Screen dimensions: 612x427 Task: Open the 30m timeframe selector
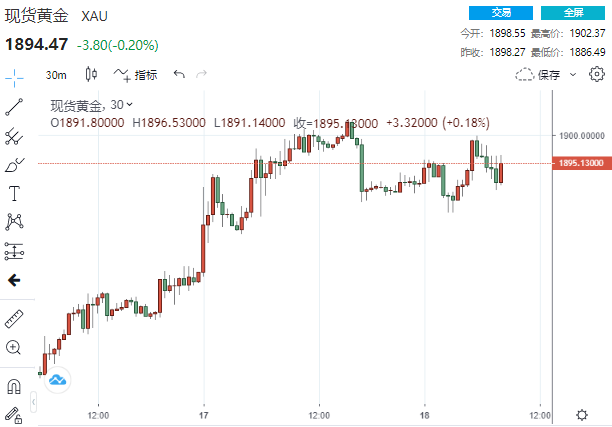click(56, 74)
